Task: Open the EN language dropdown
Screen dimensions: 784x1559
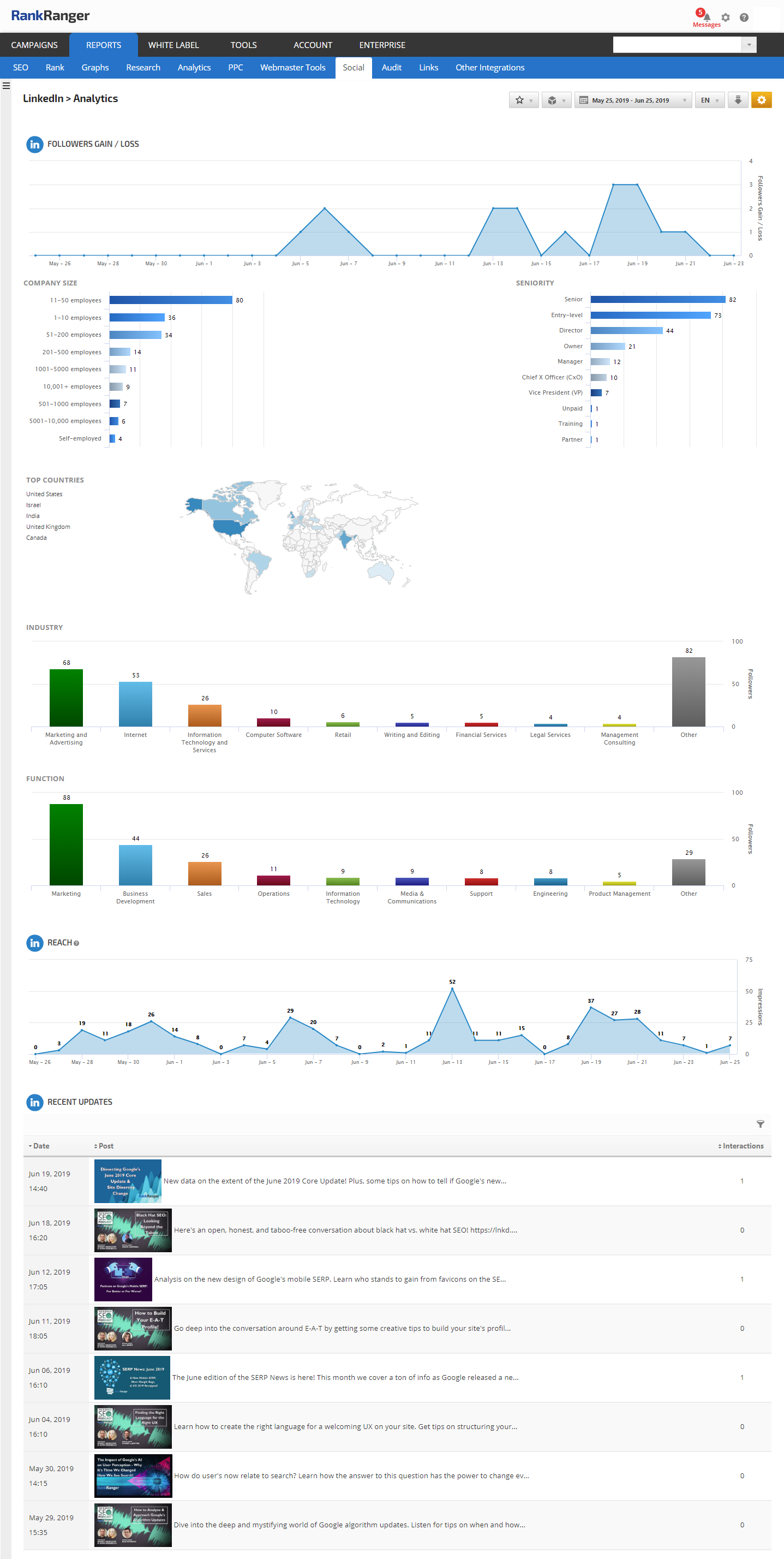Action: (710, 100)
